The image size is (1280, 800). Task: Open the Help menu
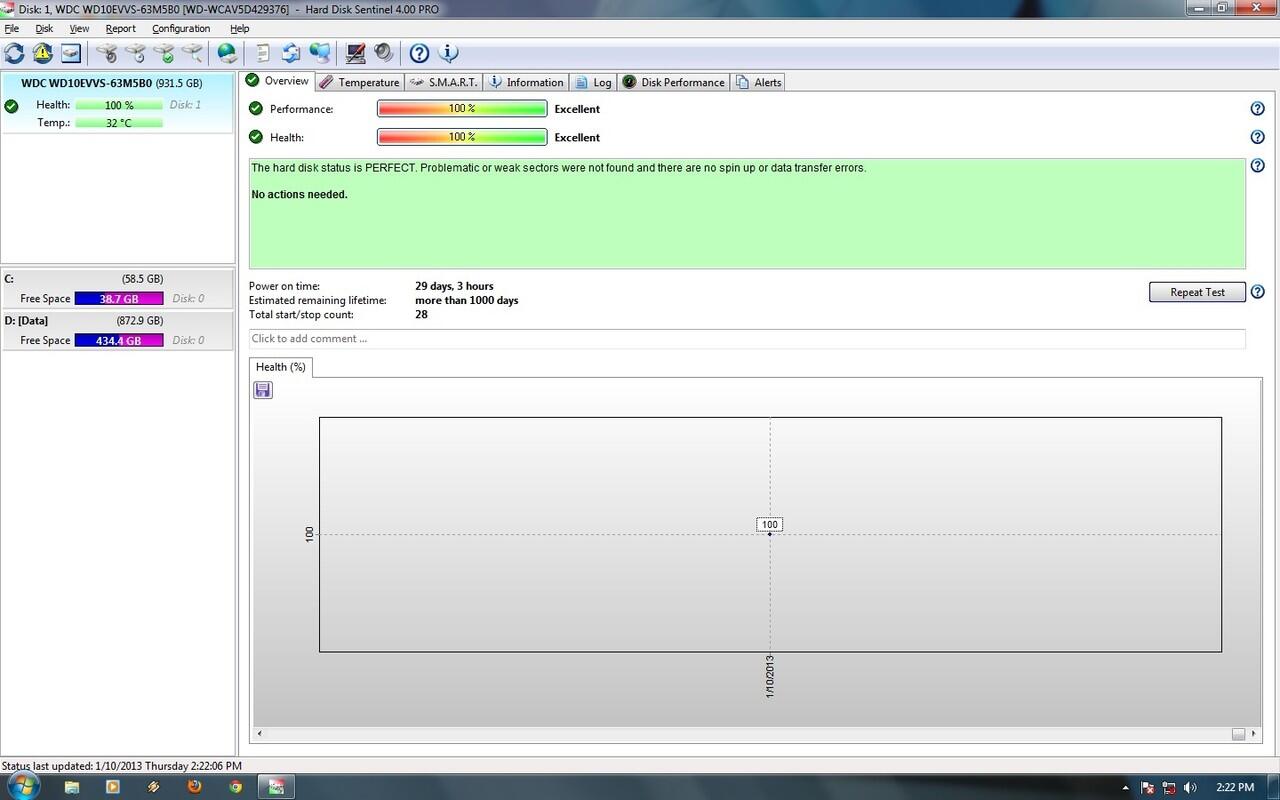240,29
